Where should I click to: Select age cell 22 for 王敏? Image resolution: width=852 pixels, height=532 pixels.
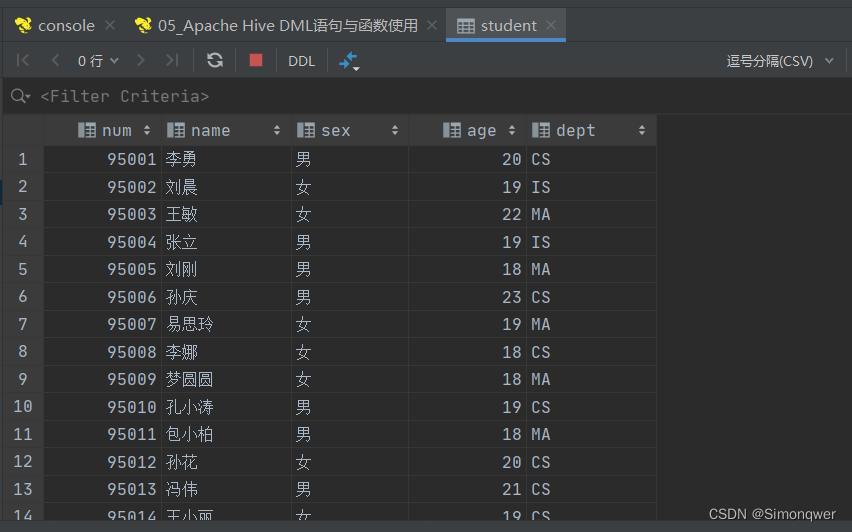tap(467, 214)
